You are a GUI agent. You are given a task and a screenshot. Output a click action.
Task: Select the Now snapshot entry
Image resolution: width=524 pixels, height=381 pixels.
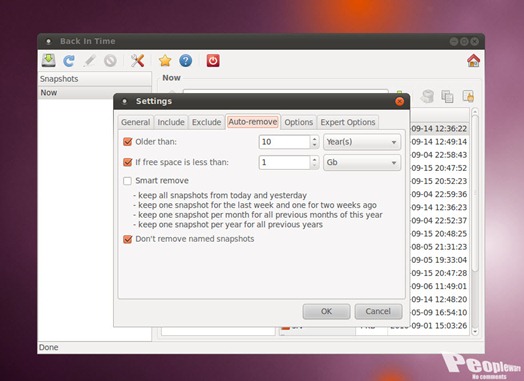tap(76, 93)
